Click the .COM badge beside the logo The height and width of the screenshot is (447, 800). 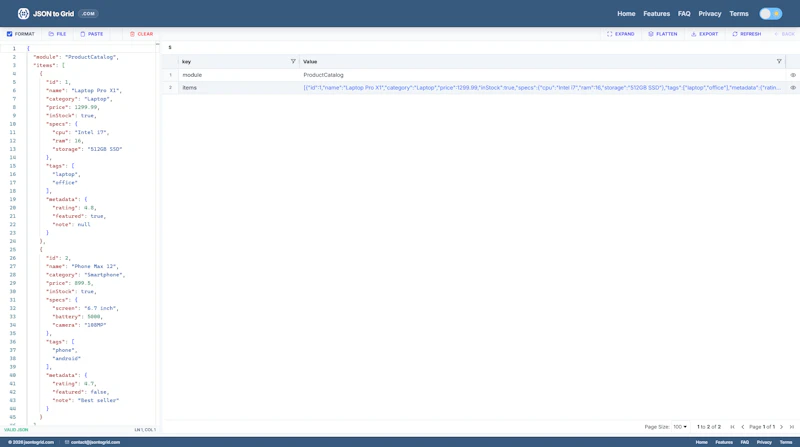point(88,14)
